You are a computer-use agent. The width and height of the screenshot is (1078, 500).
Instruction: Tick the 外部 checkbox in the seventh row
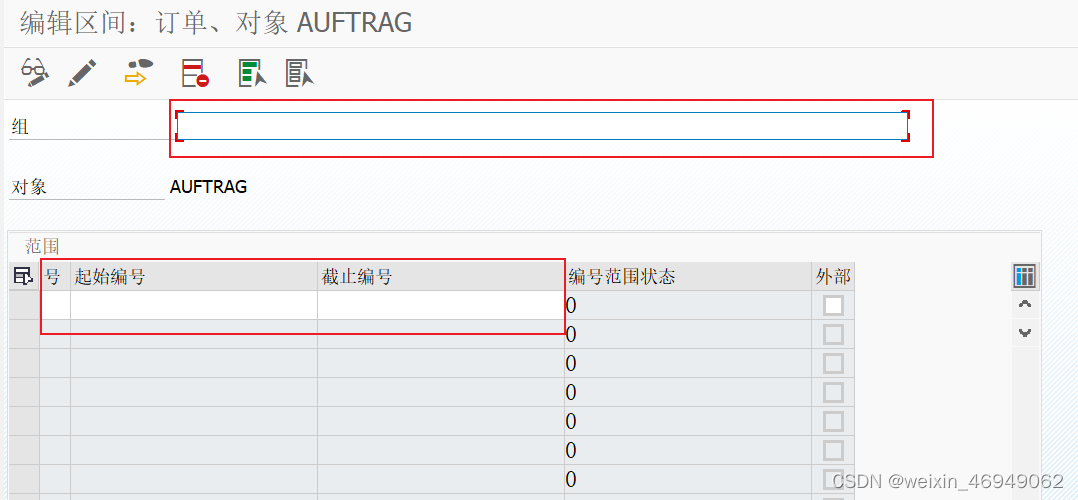(x=833, y=479)
